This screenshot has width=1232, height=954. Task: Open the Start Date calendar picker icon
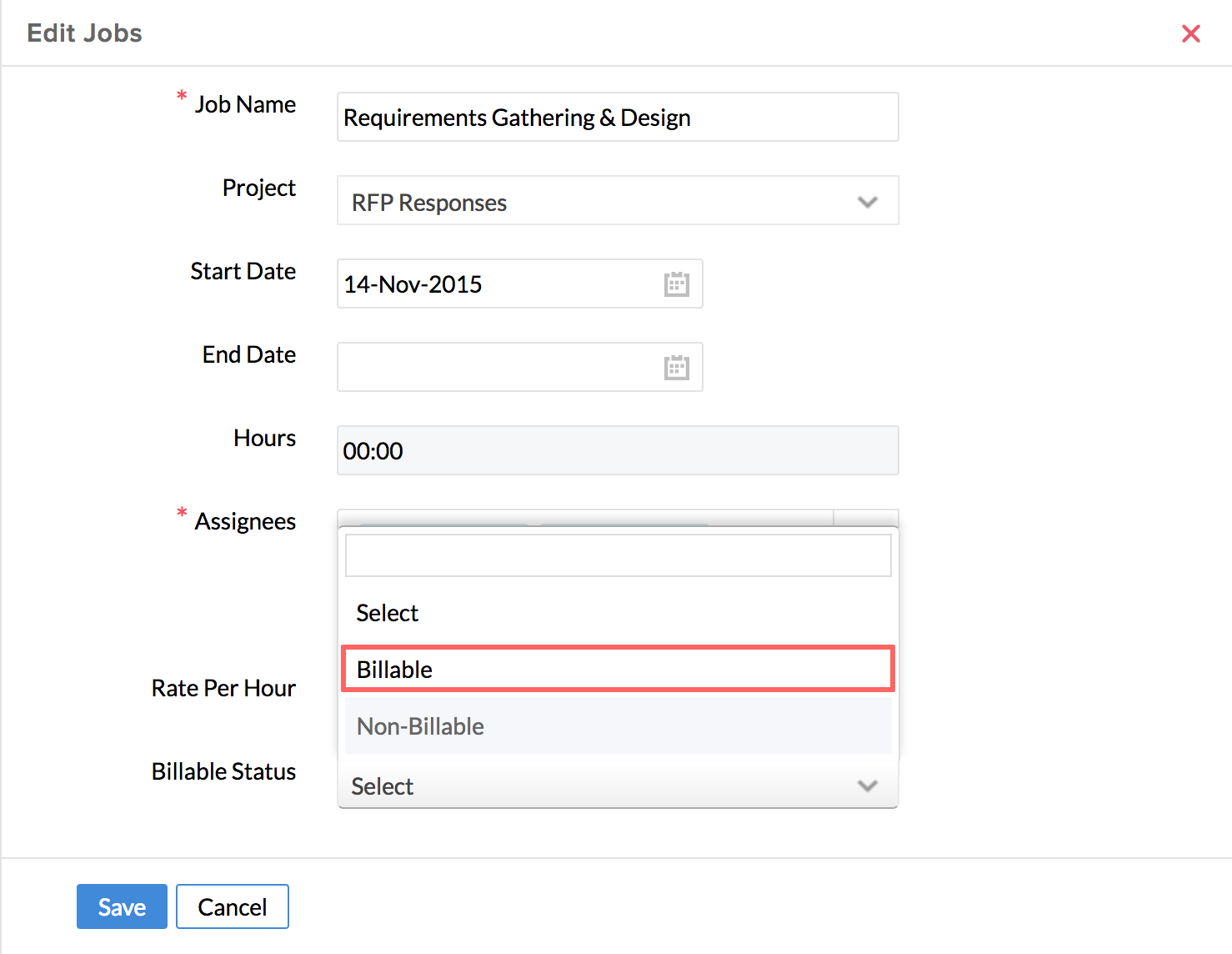(676, 284)
